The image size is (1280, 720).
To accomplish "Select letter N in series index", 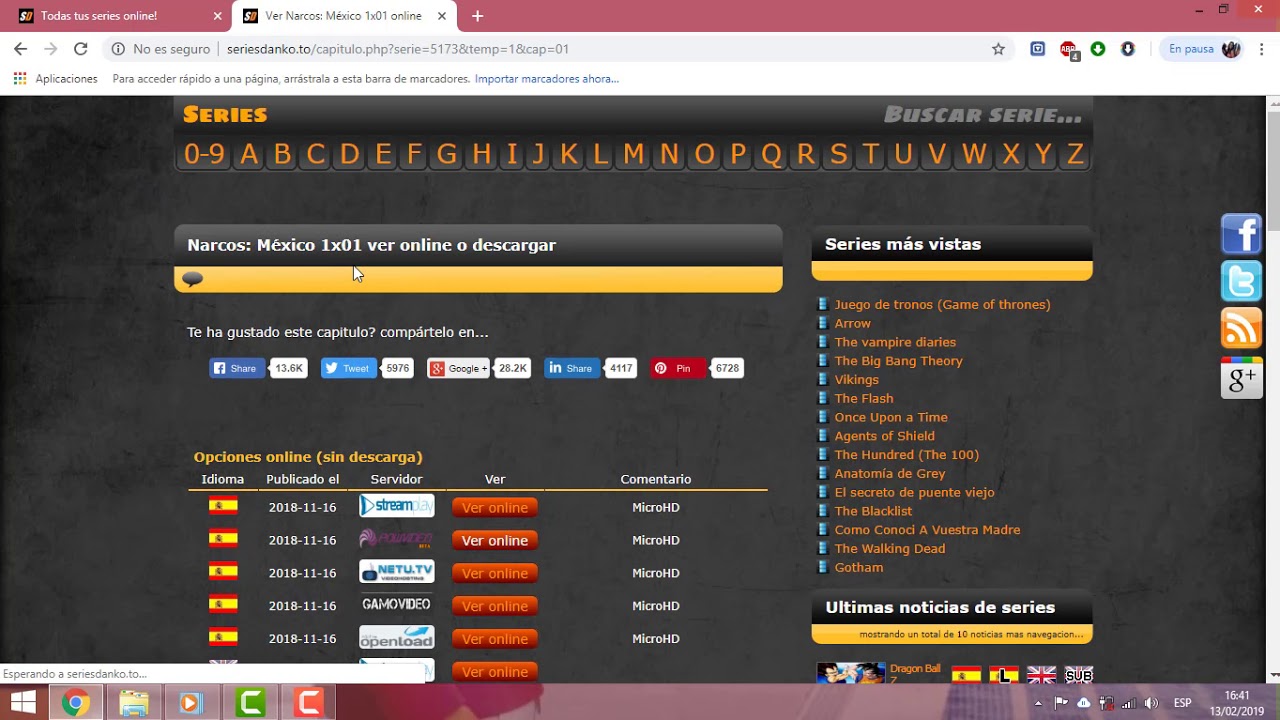I will [x=669, y=154].
